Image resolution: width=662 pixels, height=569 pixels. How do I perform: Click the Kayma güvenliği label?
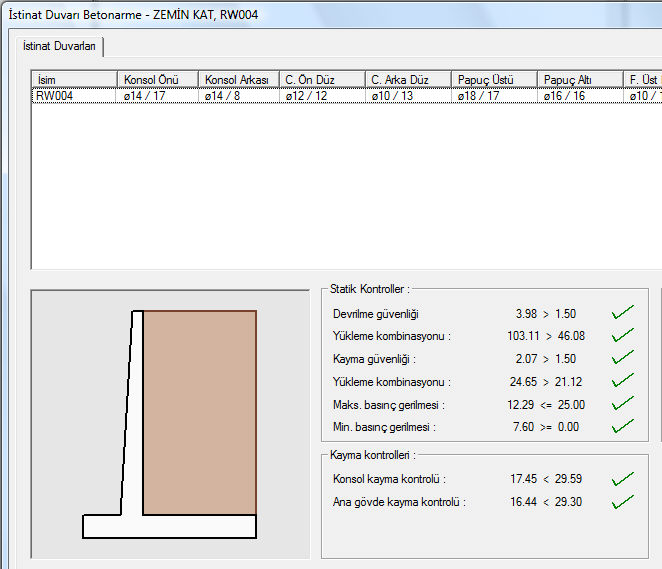pos(374,359)
